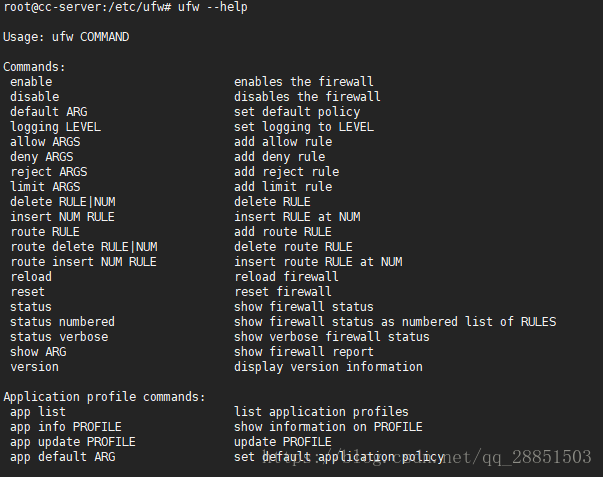The height and width of the screenshot is (477, 603).
Task: Click 'app list' command entry
Action: pyautogui.click(x=38, y=412)
